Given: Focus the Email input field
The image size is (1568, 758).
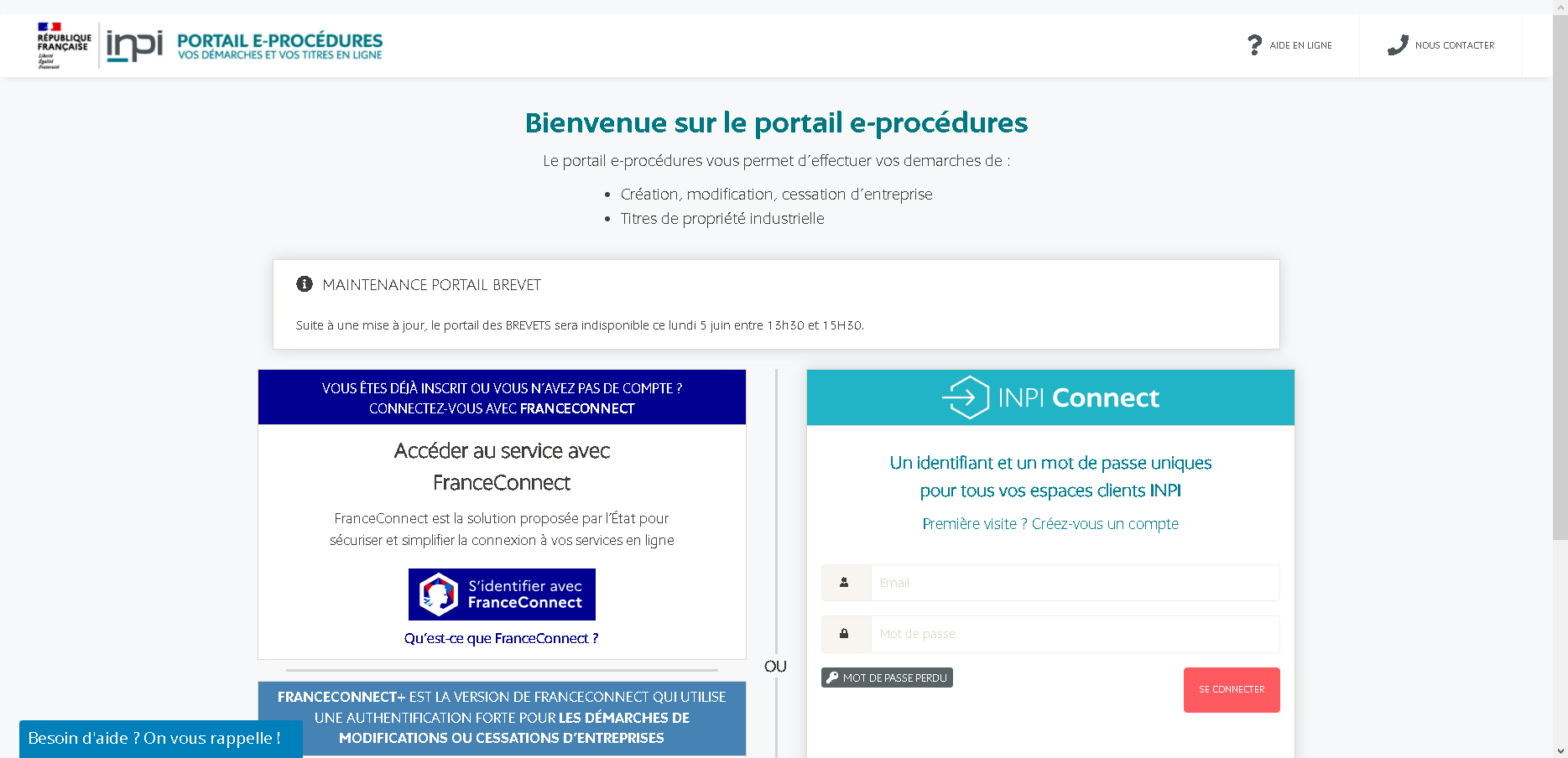Looking at the screenshot, I should point(1075,583).
